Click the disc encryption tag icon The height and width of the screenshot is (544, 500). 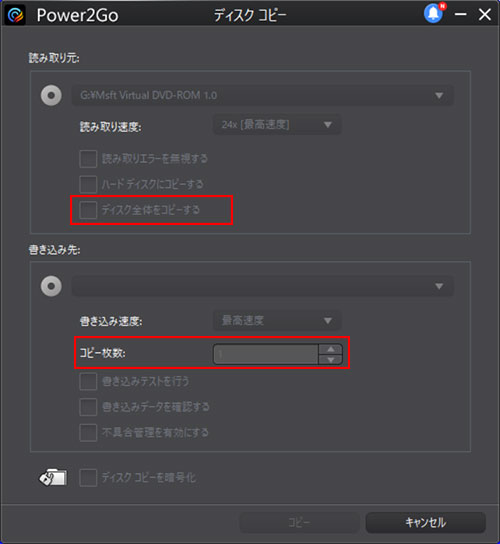coord(53,477)
